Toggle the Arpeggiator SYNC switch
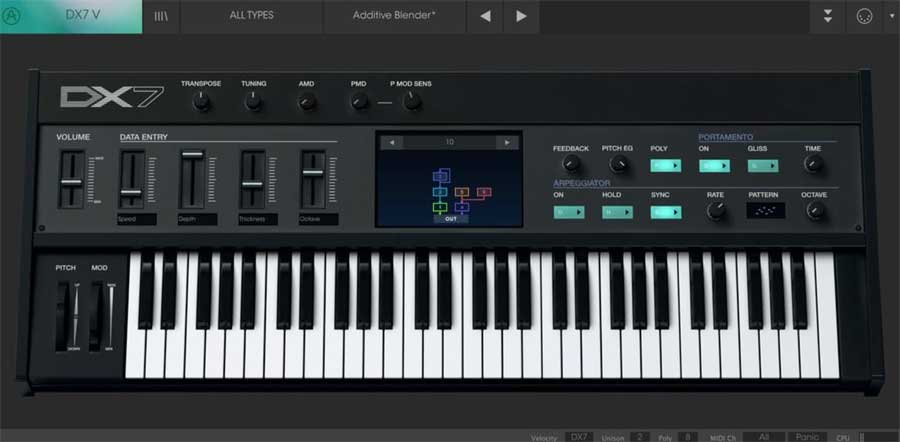 pos(666,212)
